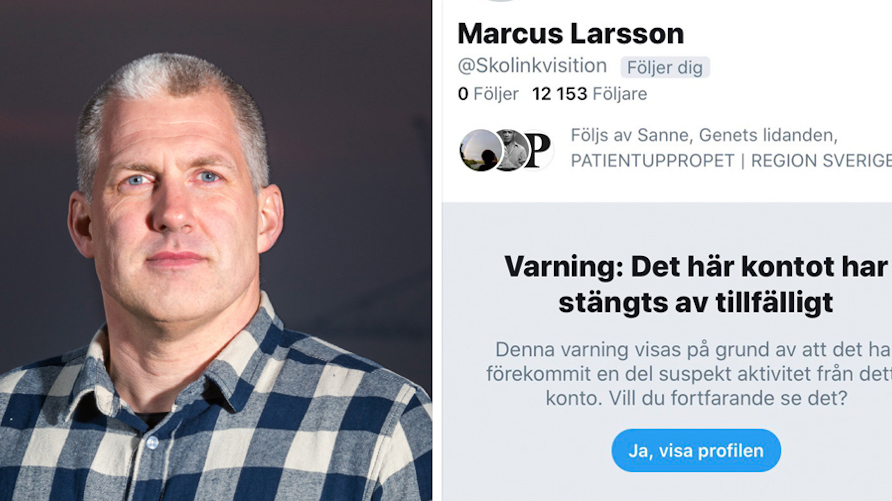Image resolution: width=892 pixels, height=501 pixels.
Task: Click the rainbow landscape follower avatar
Action: [x=480, y=150]
